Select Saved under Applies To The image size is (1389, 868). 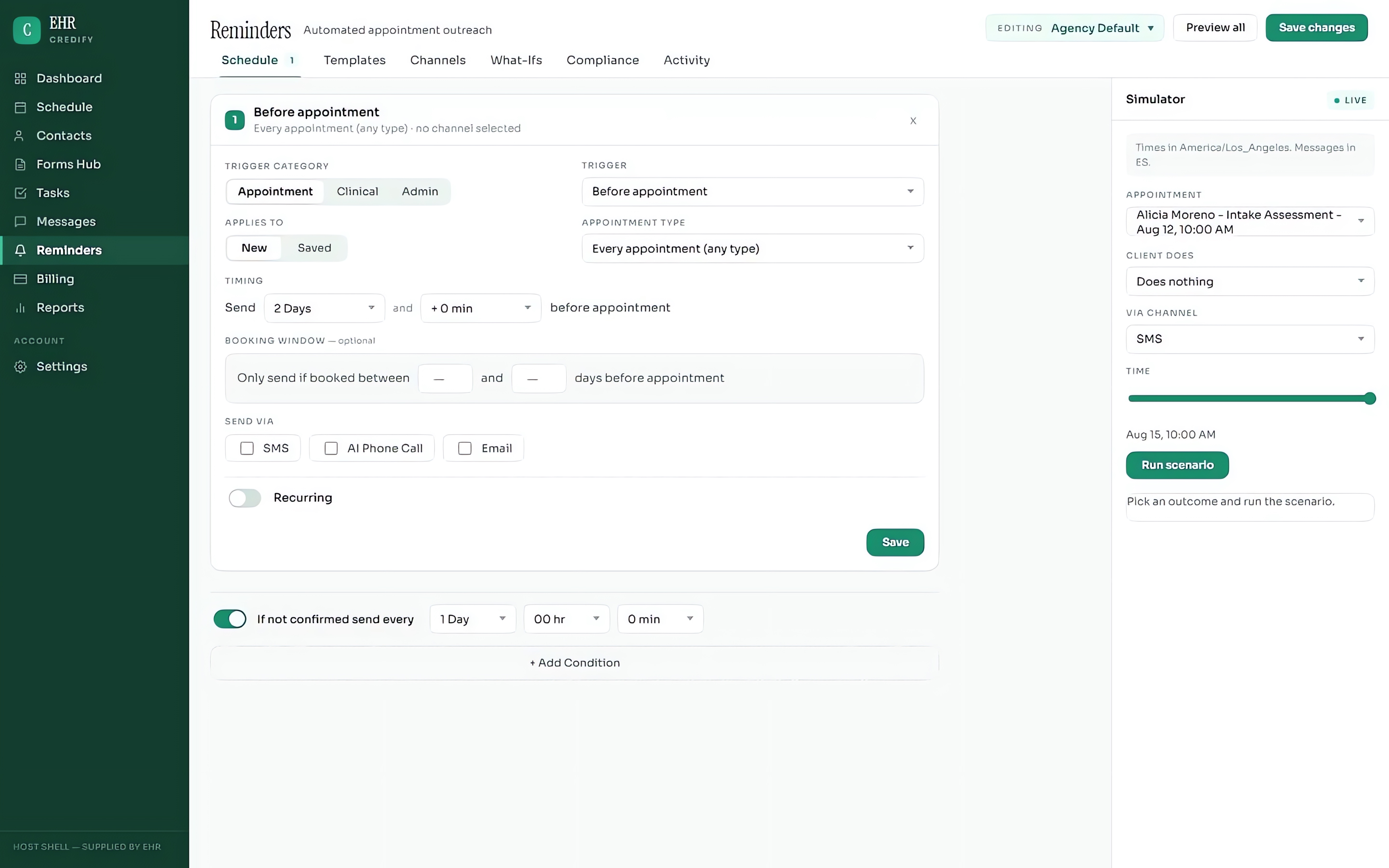(314, 248)
